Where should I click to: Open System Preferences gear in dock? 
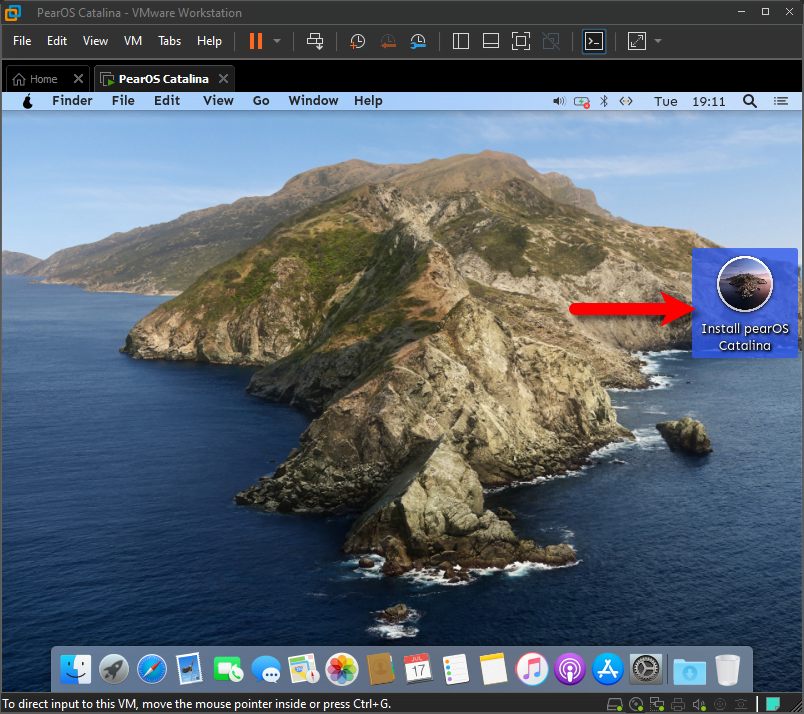(646, 669)
